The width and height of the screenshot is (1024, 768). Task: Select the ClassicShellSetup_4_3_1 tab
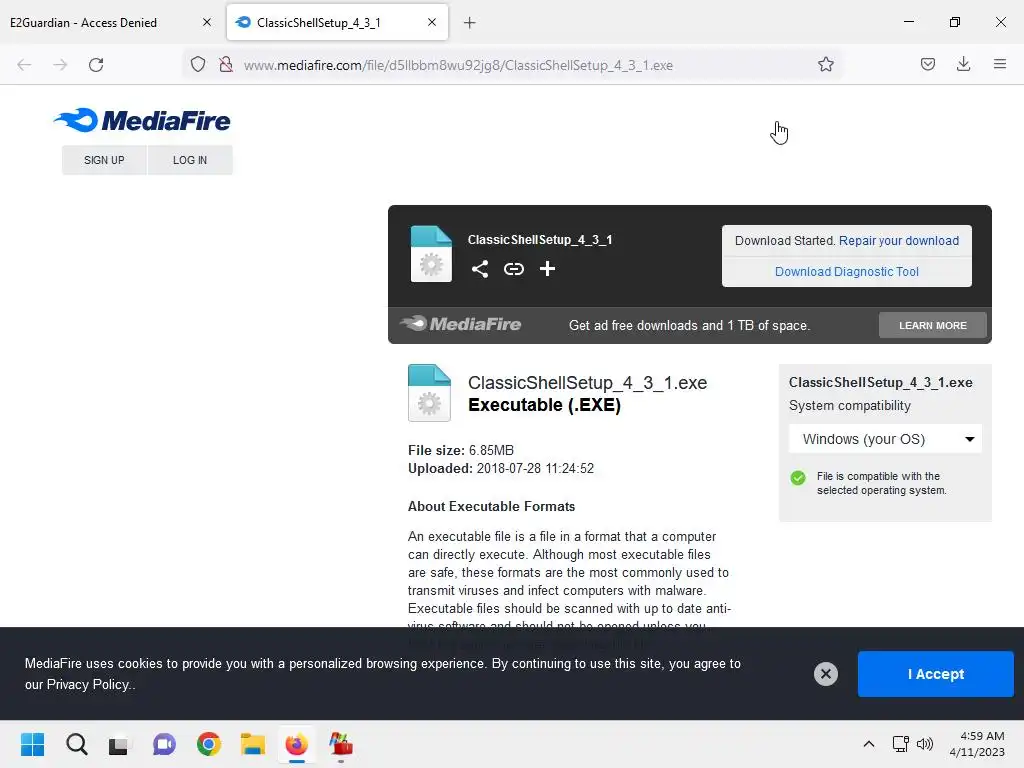coord(338,22)
